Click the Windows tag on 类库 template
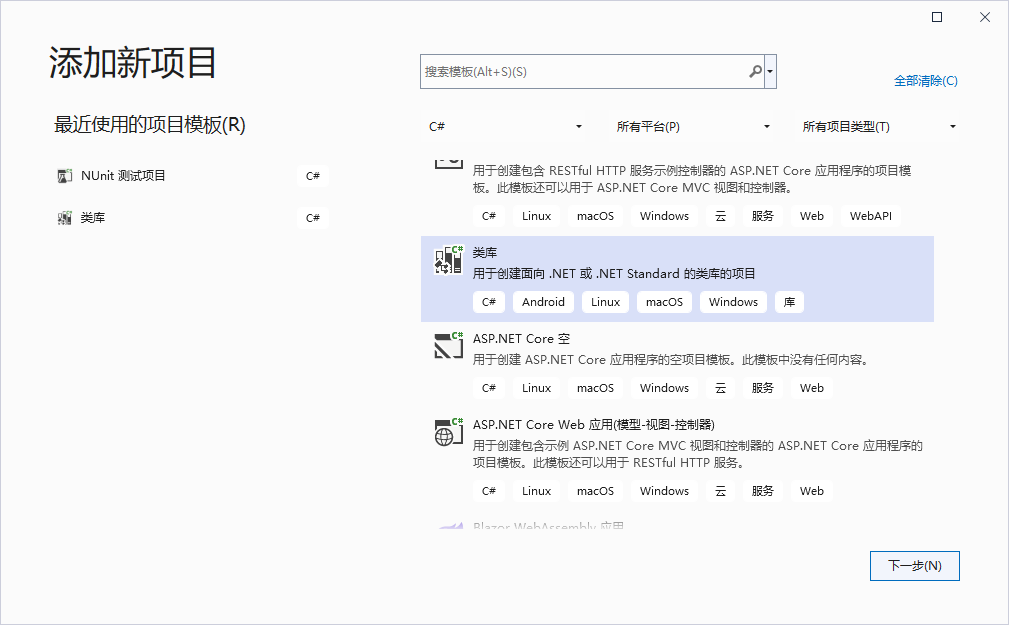Viewport: 1009px width, 625px height. pos(733,302)
